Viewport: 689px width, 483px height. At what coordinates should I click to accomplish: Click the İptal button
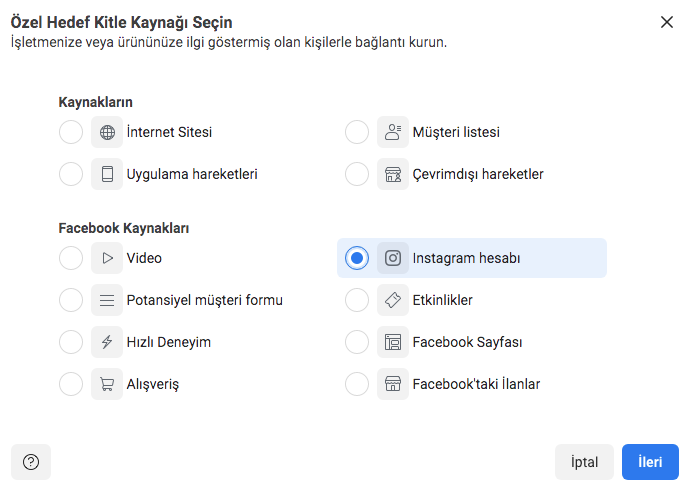pos(584,462)
